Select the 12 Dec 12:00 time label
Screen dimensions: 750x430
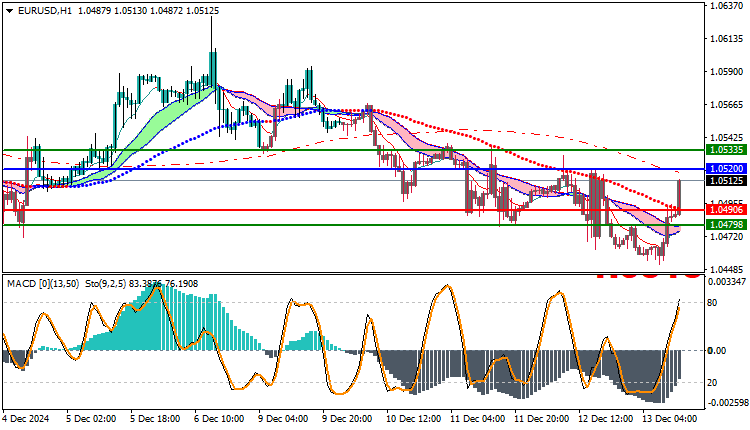[606, 419]
